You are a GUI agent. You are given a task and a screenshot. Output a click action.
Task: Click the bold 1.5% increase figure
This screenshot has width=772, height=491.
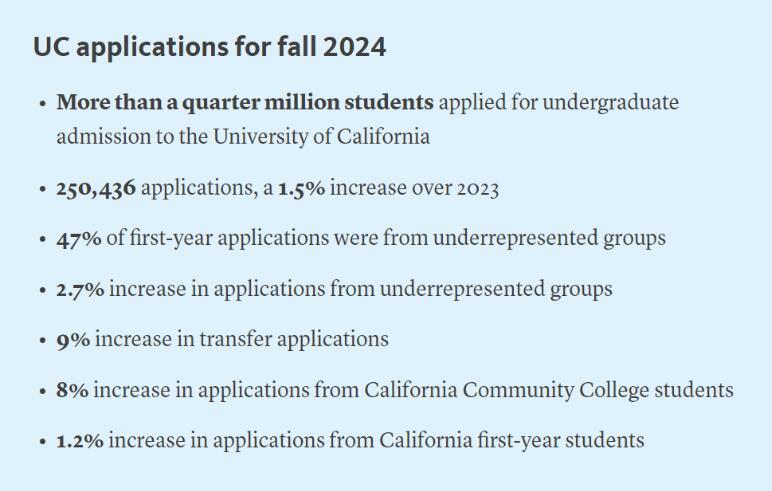click(301, 189)
